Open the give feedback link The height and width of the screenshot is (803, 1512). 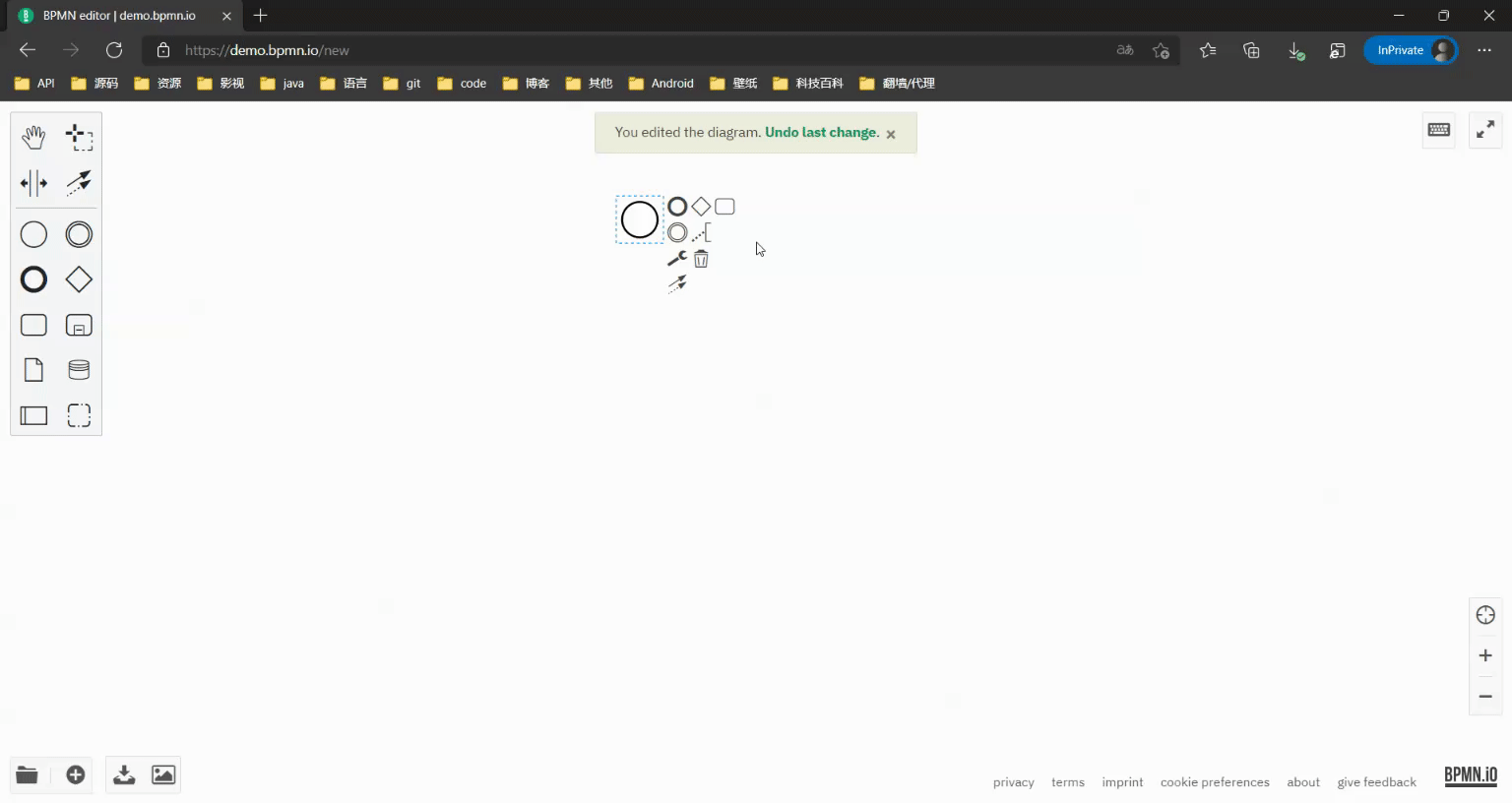pyautogui.click(x=1376, y=781)
